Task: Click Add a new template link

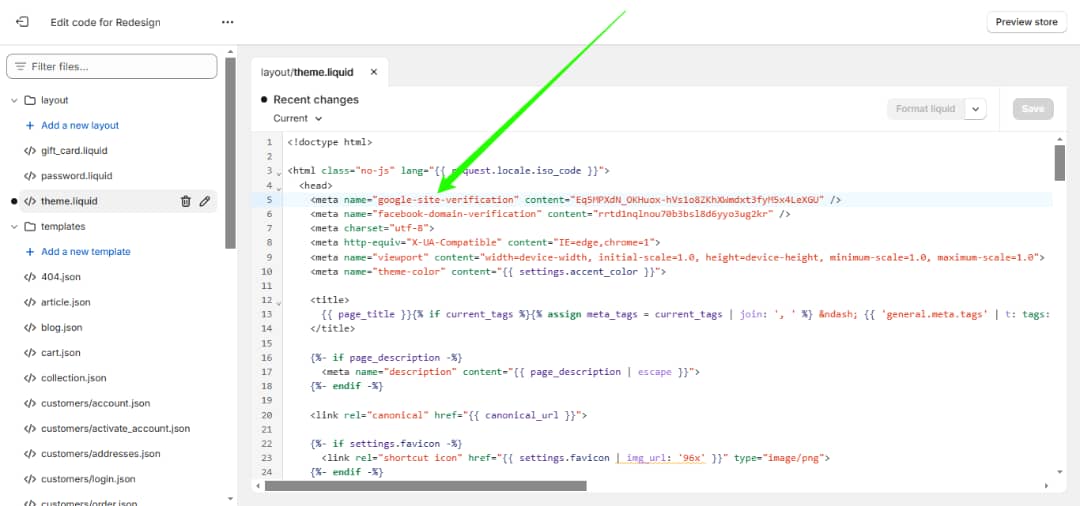Action: click(85, 251)
